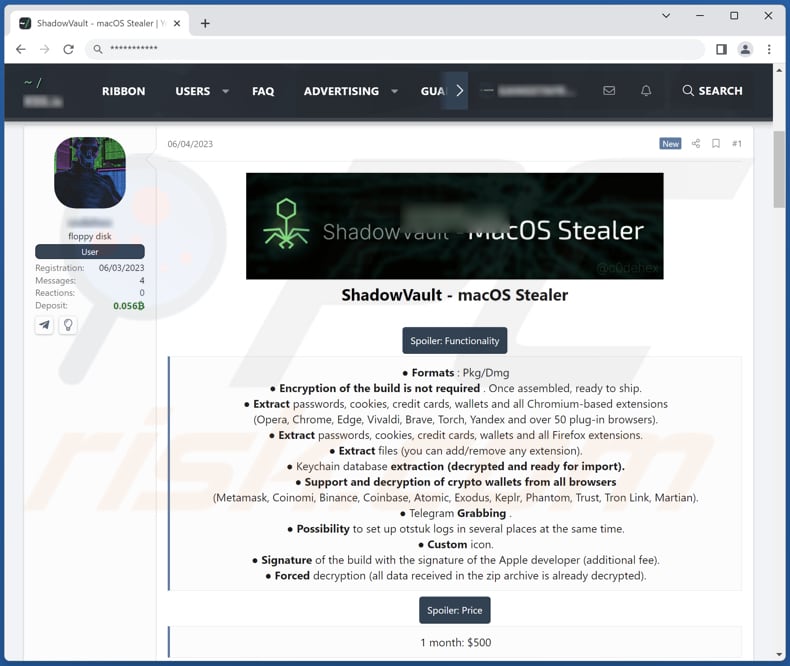Image resolution: width=790 pixels, height=666 pixels.
Task: Click the 1 month: $500 price text
Action: pyautogui.click(x=455, y=642)
